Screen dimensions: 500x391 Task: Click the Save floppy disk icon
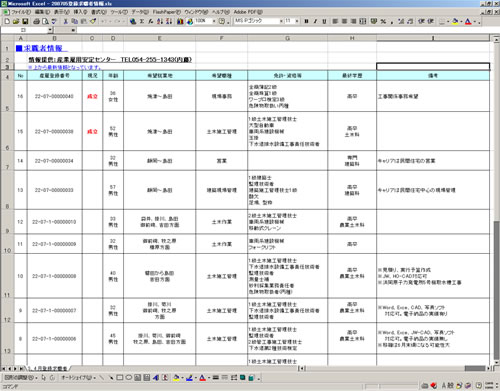[25, 21]
